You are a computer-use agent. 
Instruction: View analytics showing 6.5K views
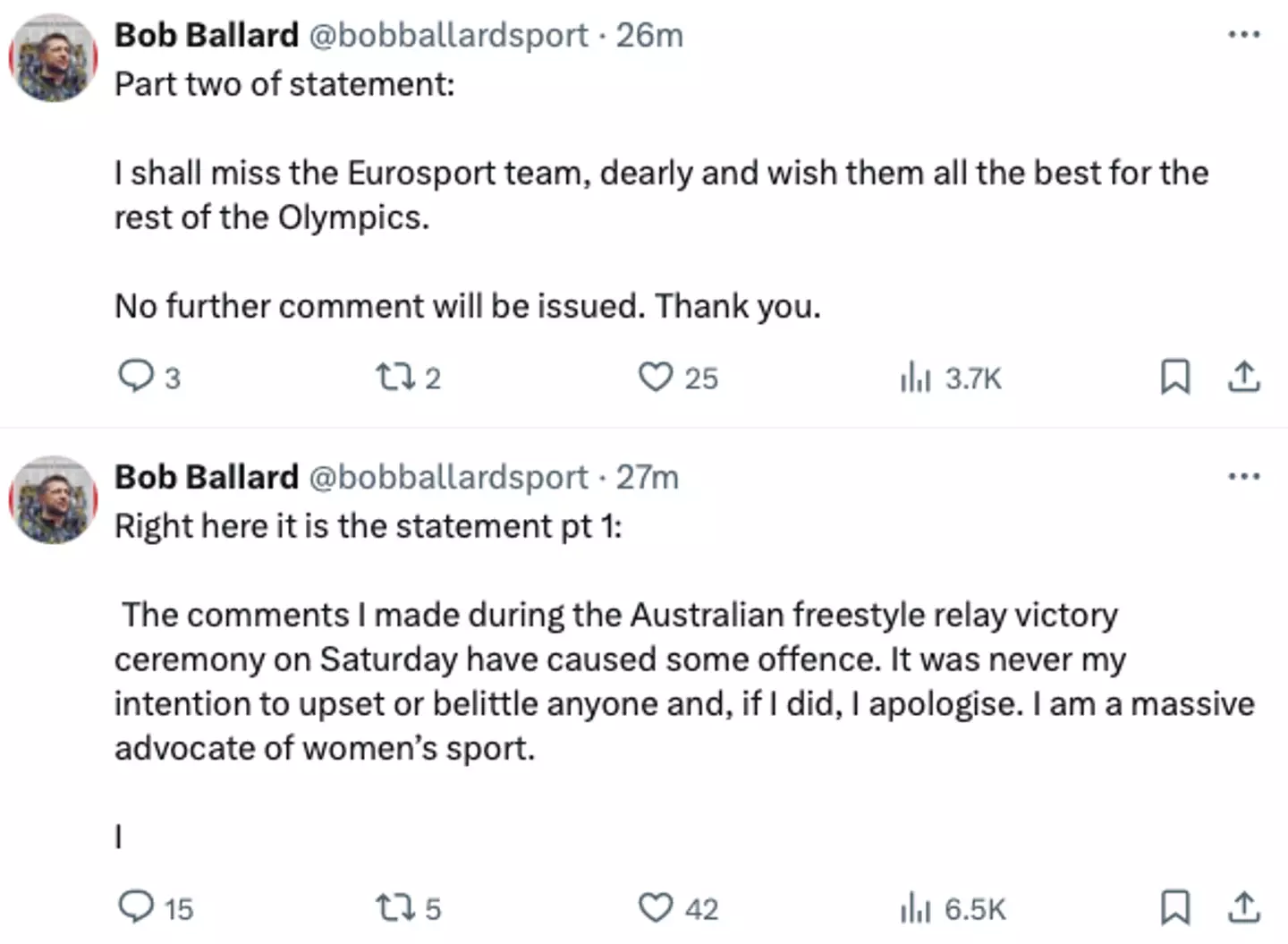click(x=915, y=908)
